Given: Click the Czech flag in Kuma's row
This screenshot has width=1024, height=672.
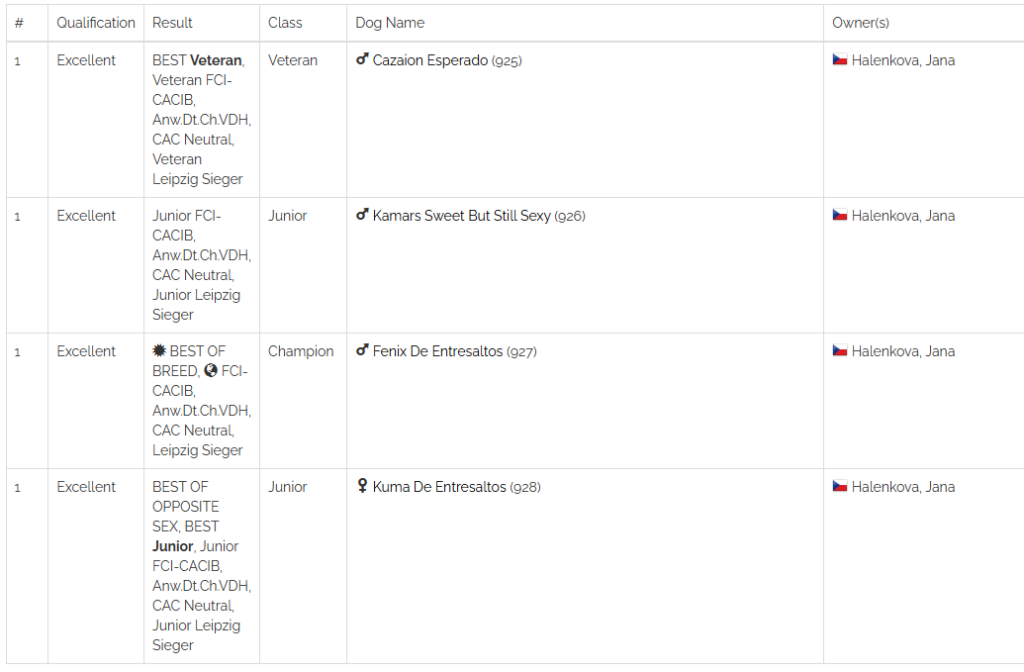Looking at the screenshot, I should click(x=840, y=486).
